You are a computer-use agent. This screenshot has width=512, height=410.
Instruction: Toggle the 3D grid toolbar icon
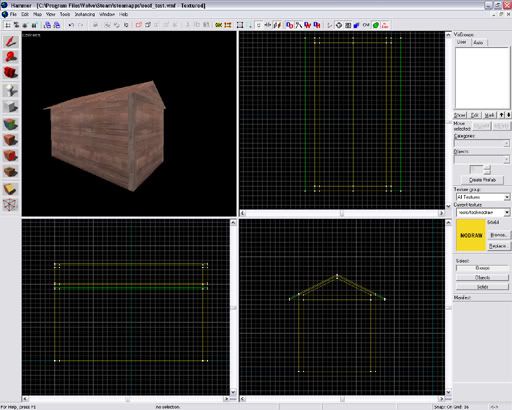point(16,25)
